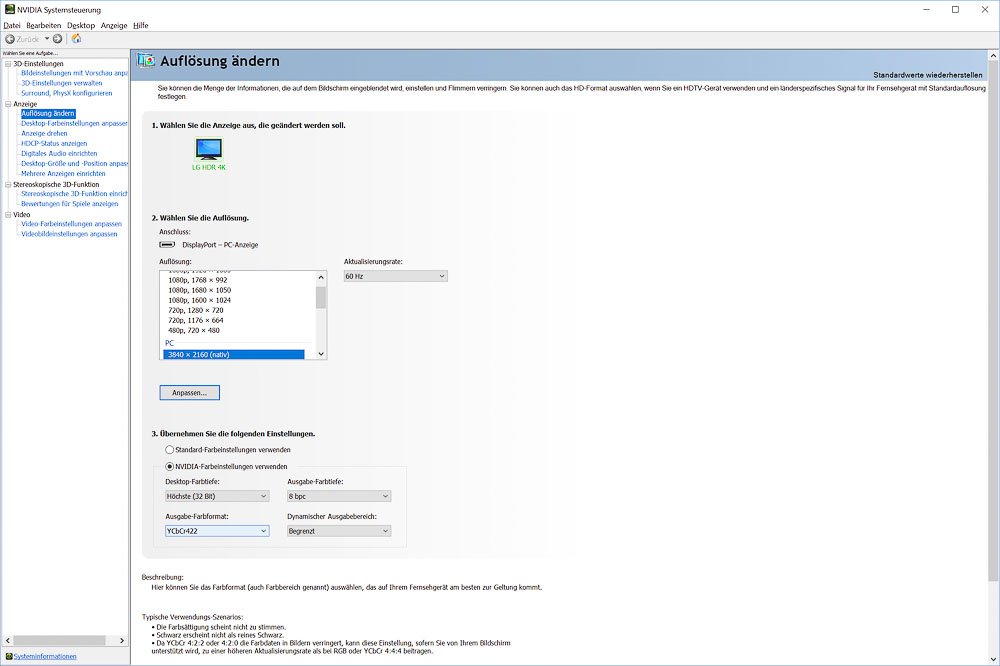Open Bewertungen für Spiele anzeigen
This screenshot has height=666, width=1000.
pos(70,204)
